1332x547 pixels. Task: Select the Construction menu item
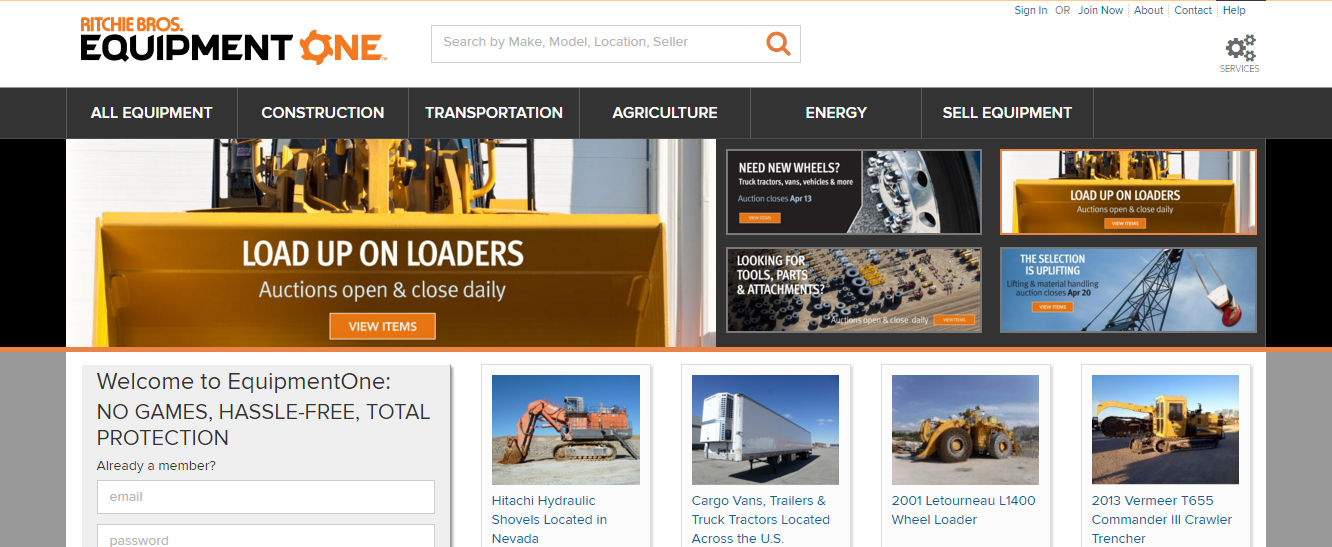[322, 113]
